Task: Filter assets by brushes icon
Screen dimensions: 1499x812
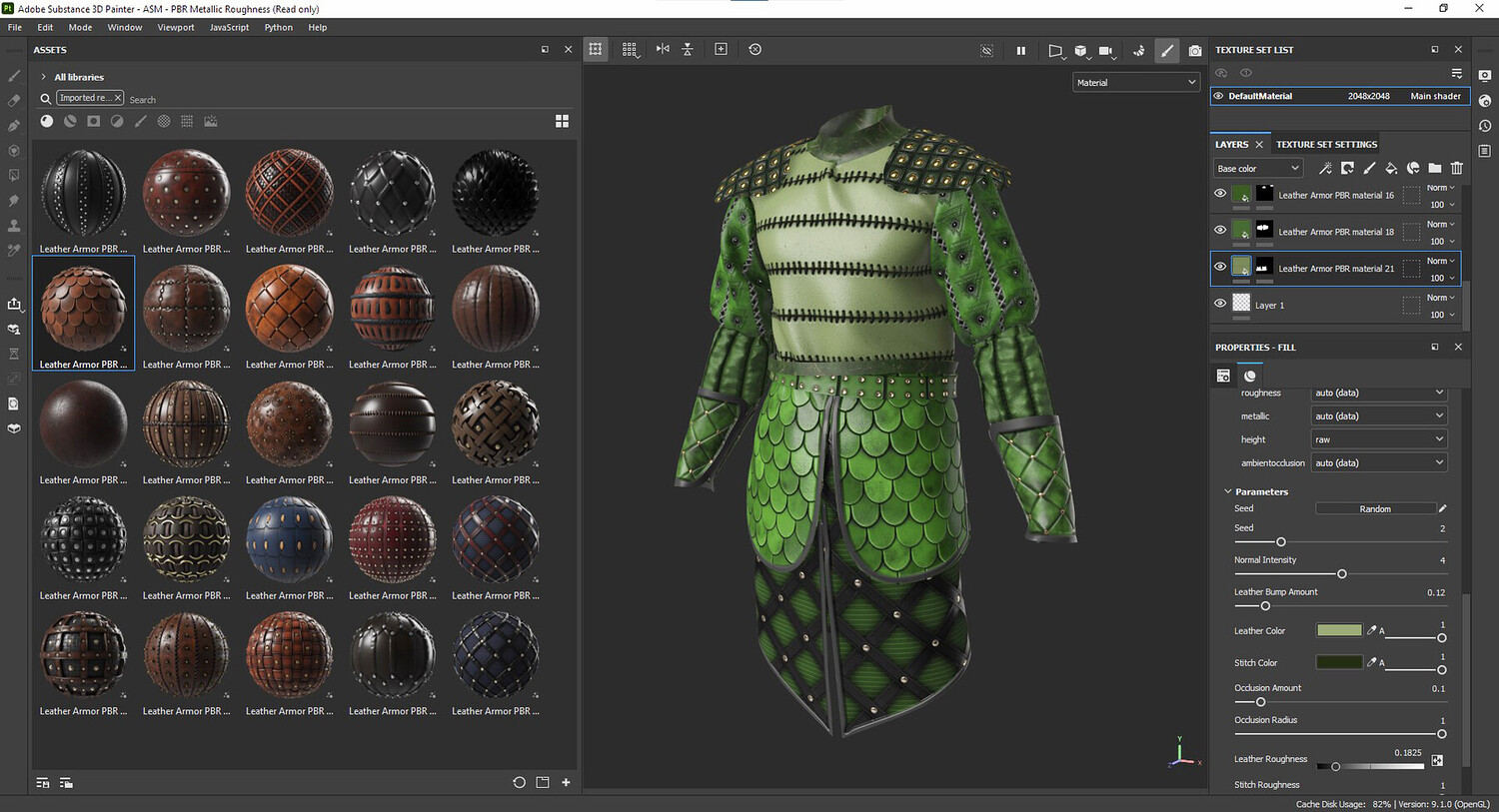Action: [x=140, y=121]
